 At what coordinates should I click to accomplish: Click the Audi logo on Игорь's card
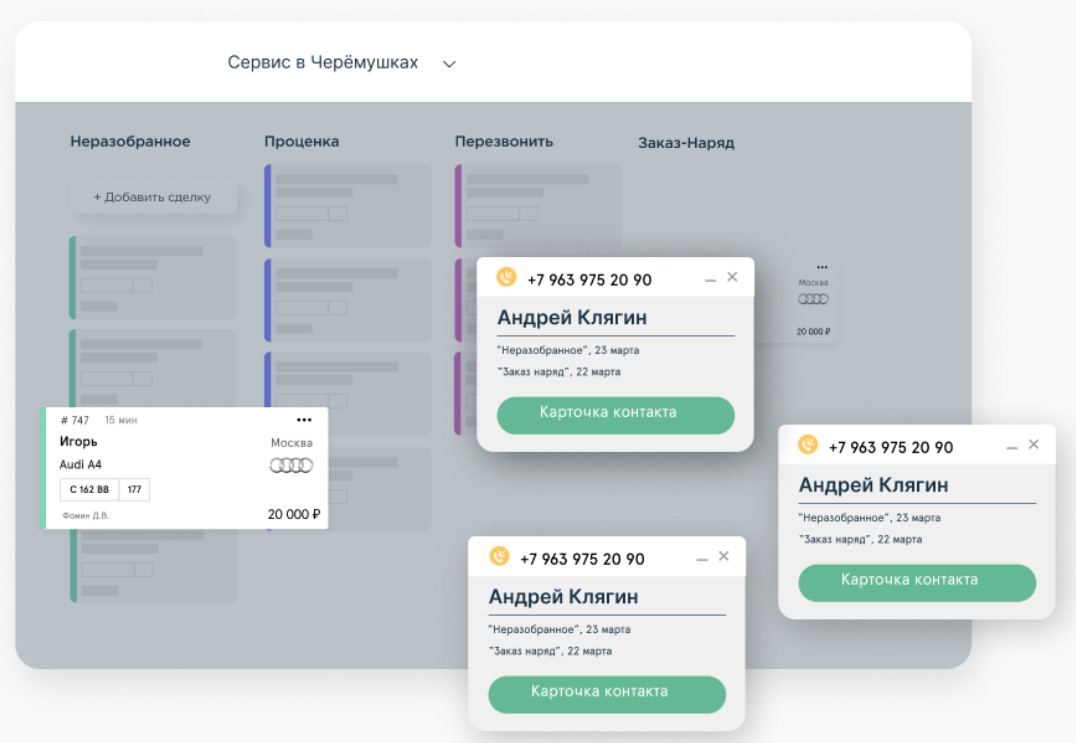pos(291,465)
